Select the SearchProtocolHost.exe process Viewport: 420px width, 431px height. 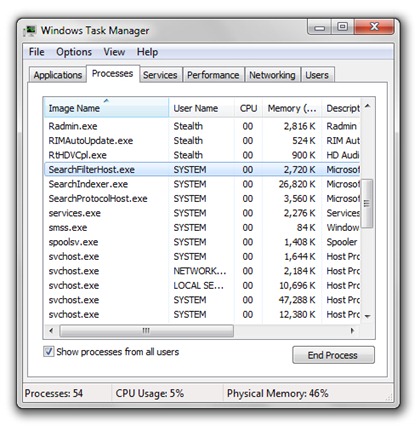coord(202,199)
